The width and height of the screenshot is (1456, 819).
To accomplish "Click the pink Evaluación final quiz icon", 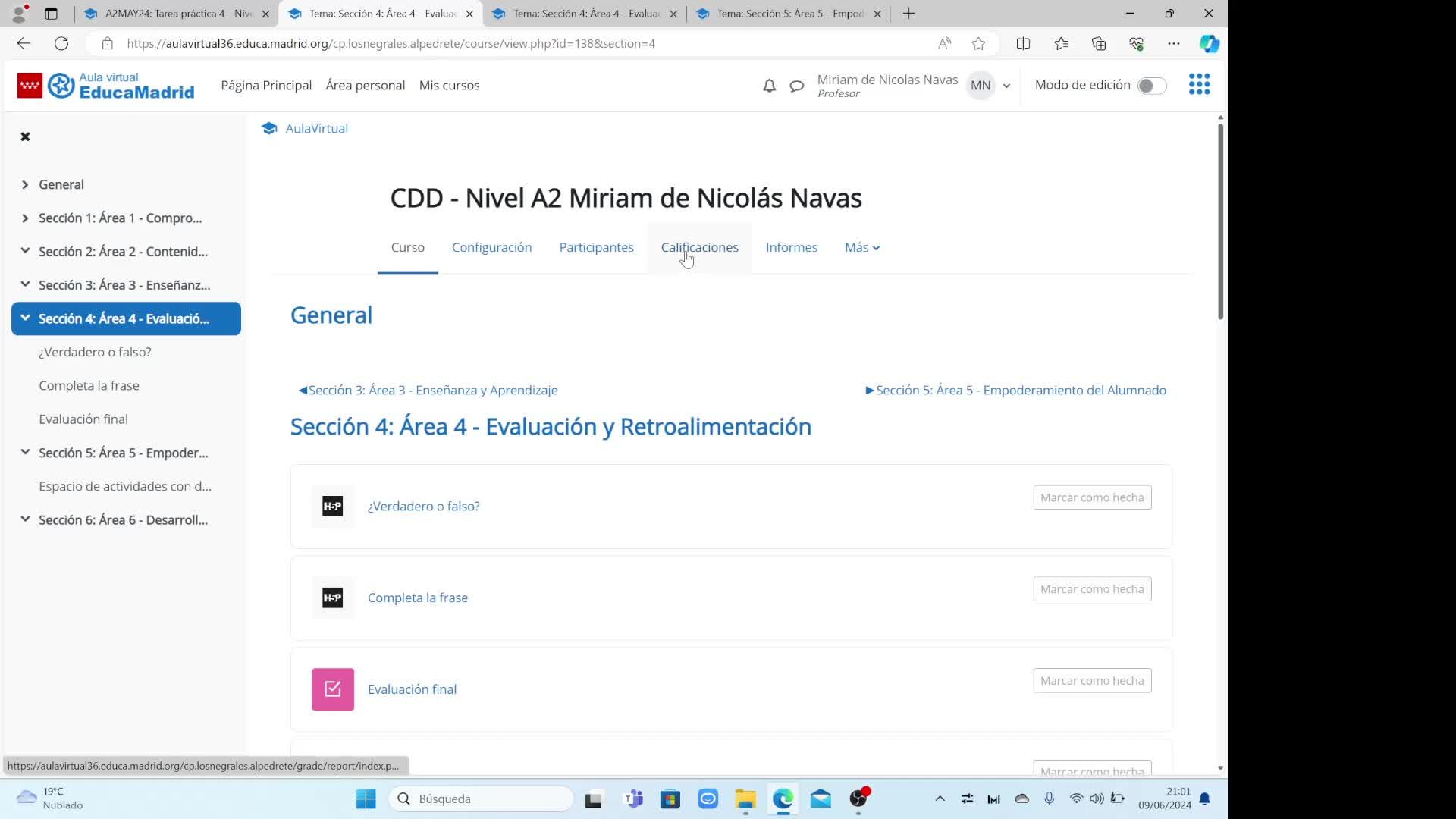I will click(x=332, y=689).
